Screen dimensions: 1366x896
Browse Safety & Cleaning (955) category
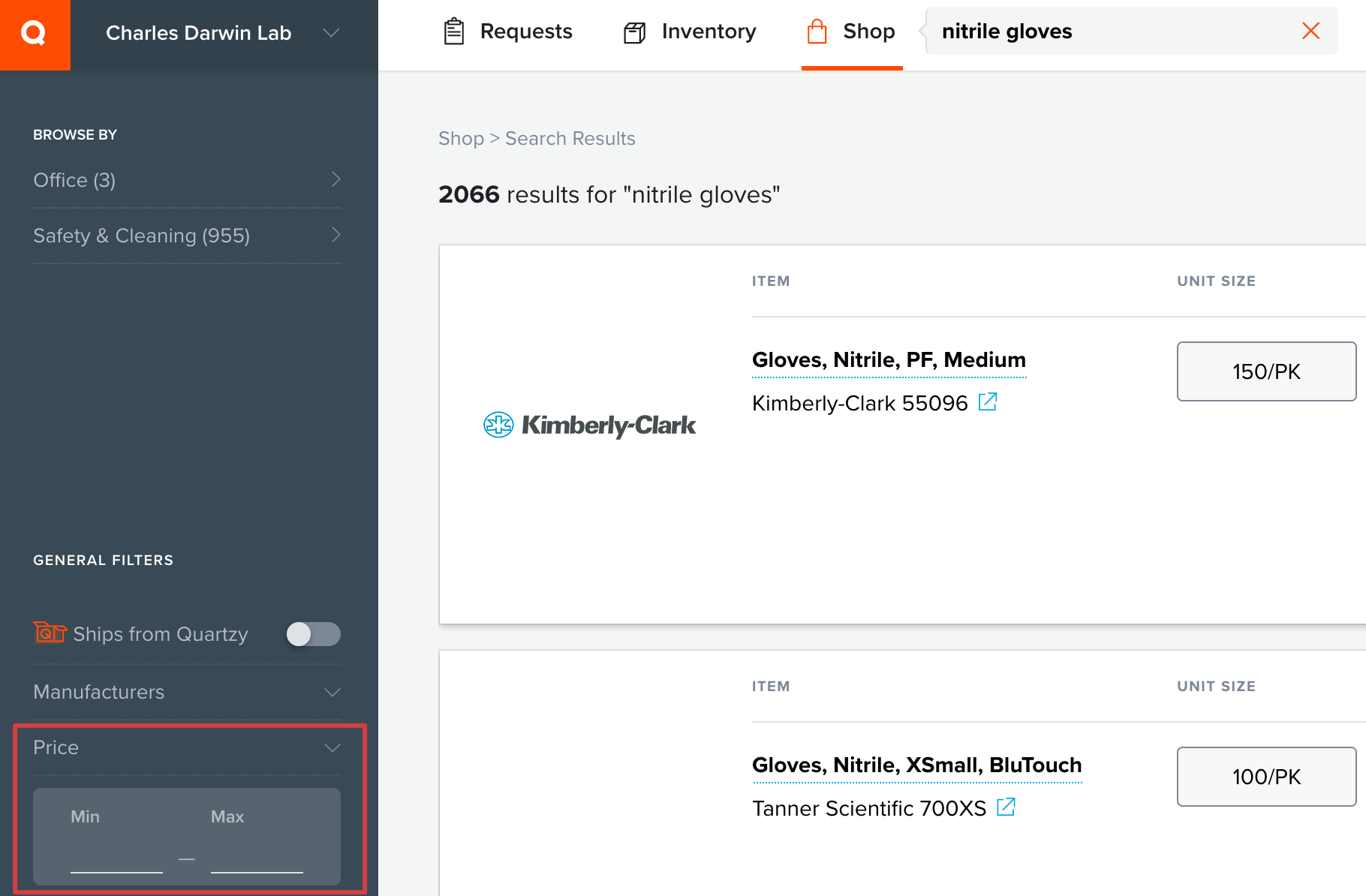pos(187,236)
